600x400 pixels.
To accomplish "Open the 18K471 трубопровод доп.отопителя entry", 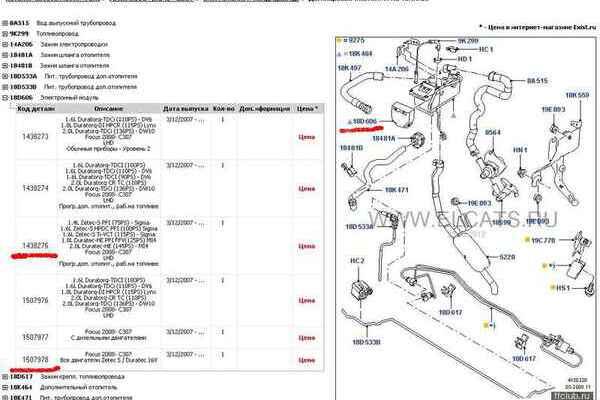I will point(71,398).
